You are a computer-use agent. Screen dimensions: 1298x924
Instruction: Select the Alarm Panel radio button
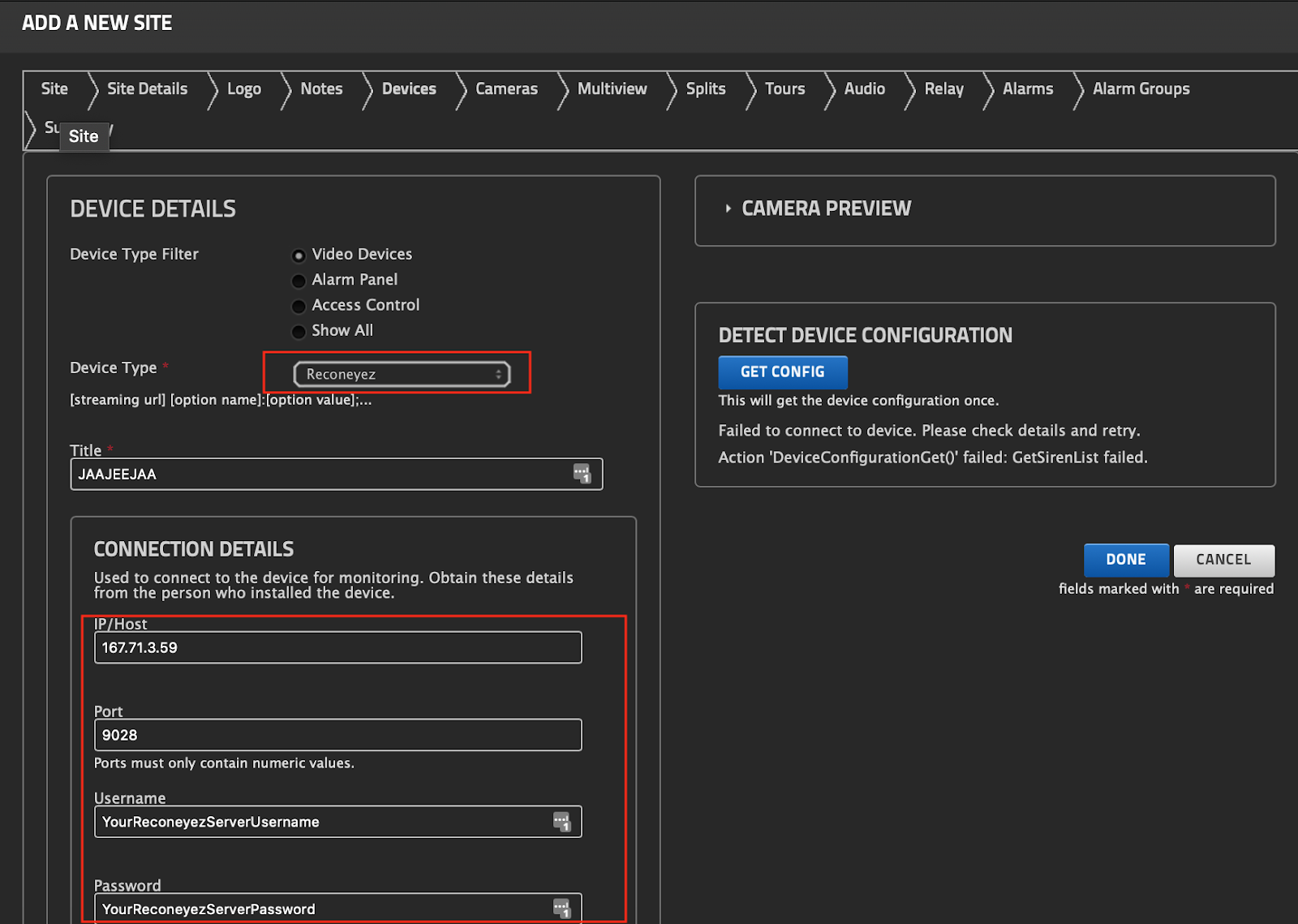point(299,281)
